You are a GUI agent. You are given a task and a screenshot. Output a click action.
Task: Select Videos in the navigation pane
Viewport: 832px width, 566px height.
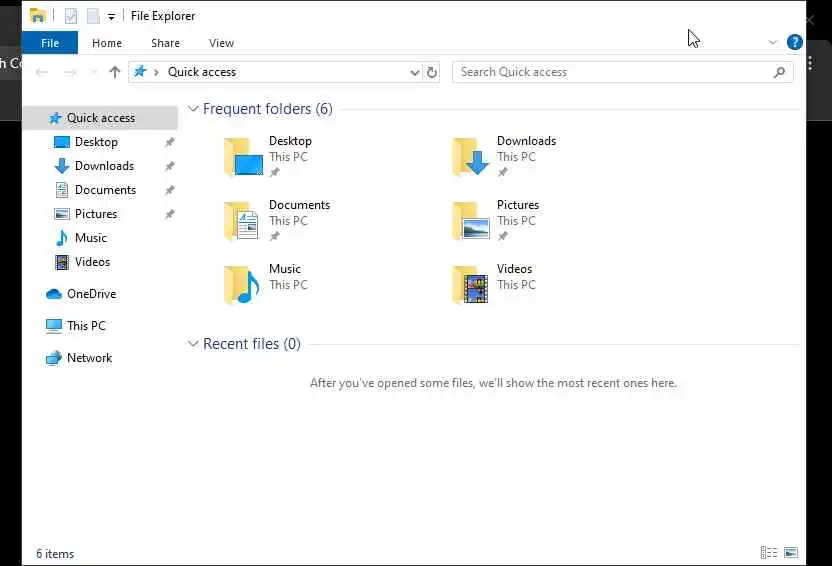click(x=92, y=262)
